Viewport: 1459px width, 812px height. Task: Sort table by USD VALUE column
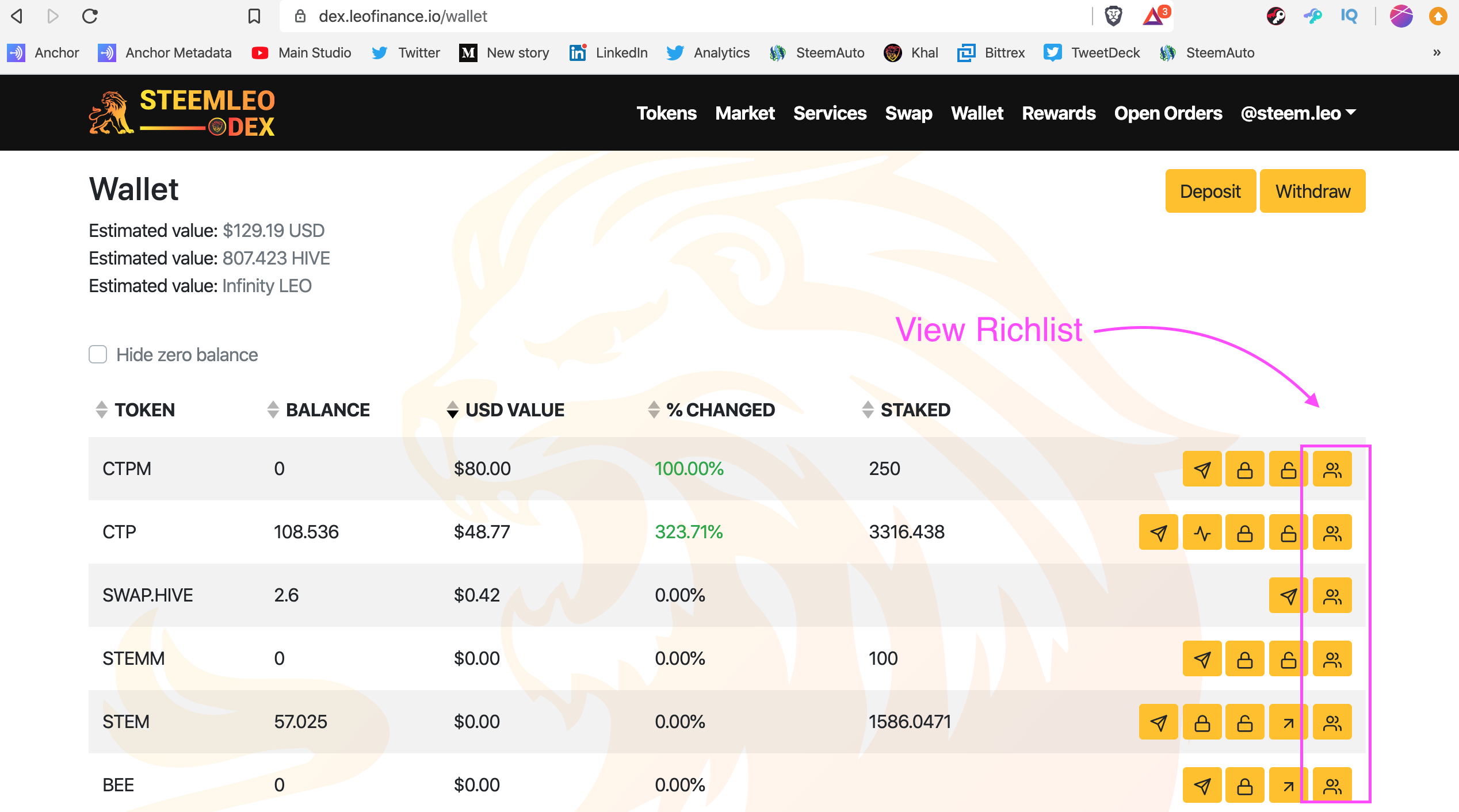pyautogui.click(x=505, y=409)
